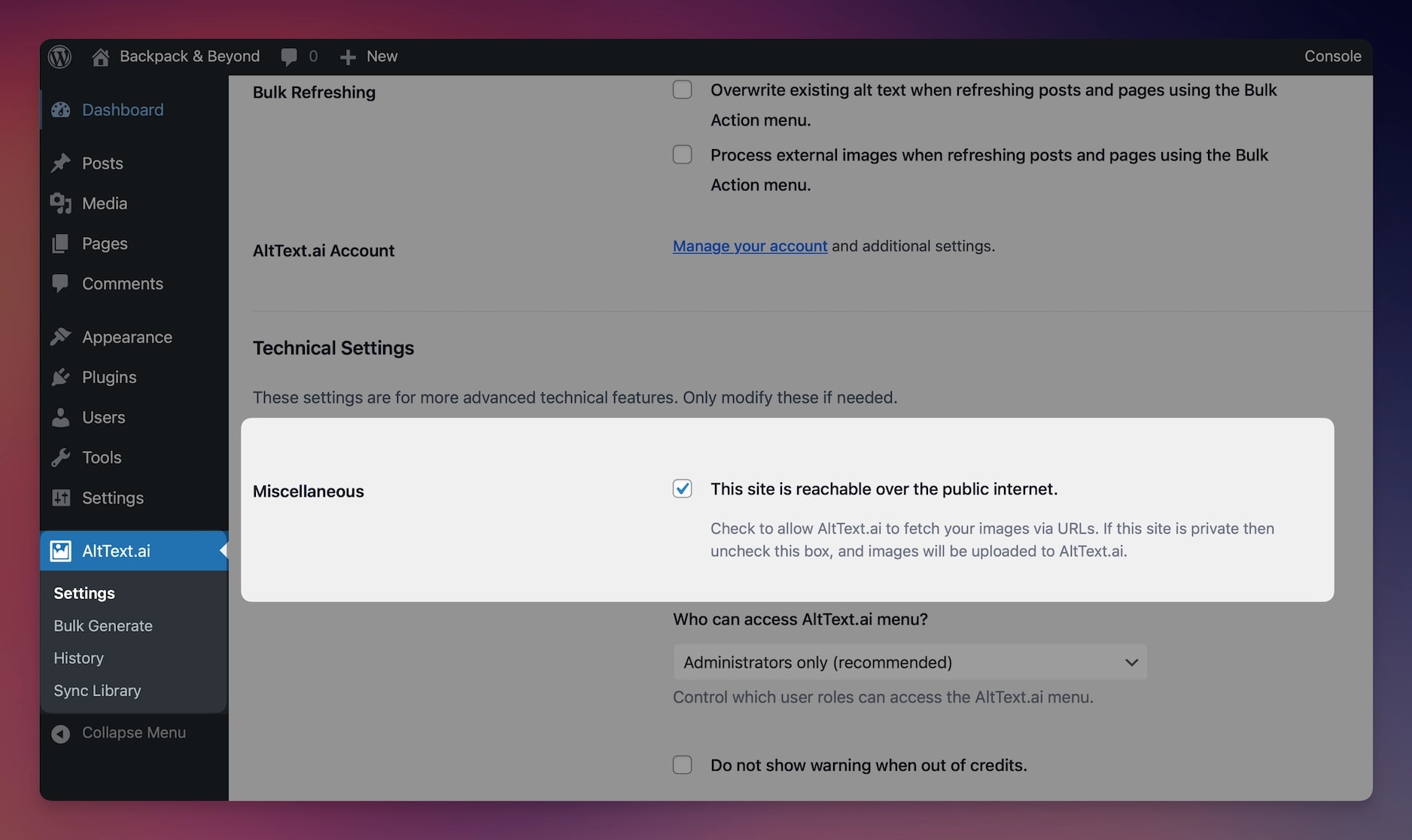Open Plugins menu item
Image resolution: width=1412 pixels, height=840 pixels.
[x=134, y=377]
